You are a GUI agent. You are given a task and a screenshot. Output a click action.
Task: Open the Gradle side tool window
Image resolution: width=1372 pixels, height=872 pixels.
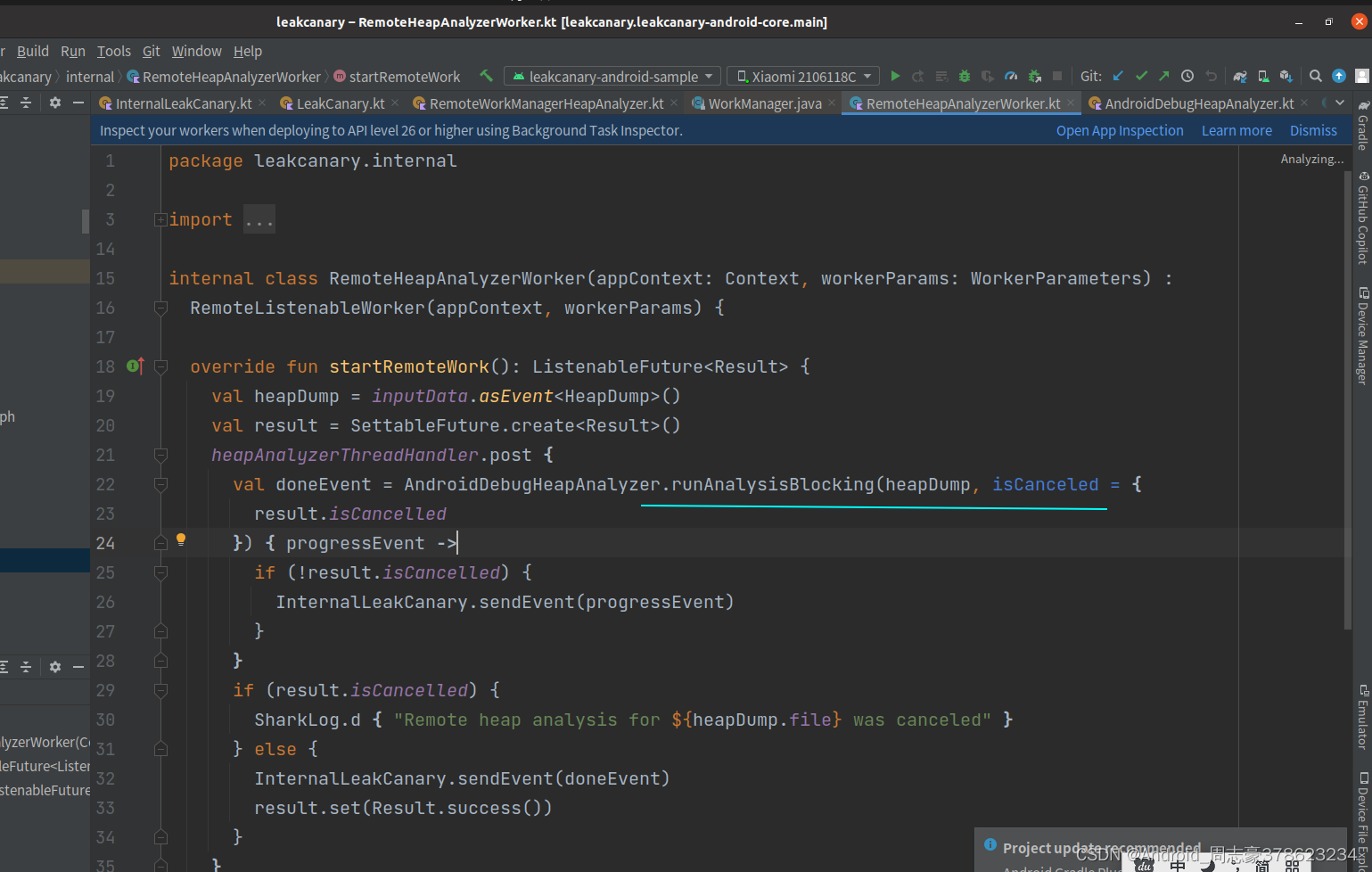click(1362, 125)
